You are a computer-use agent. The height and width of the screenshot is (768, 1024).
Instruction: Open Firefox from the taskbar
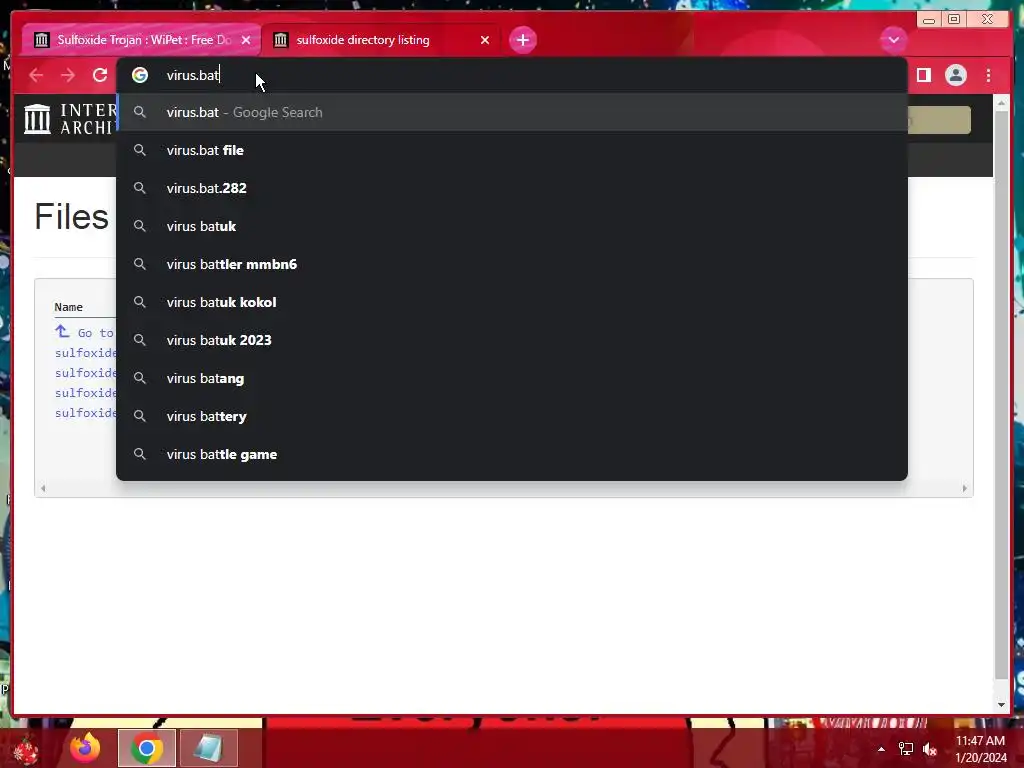86,748
